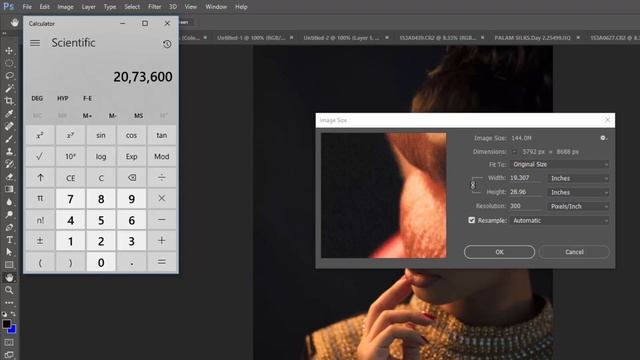Click the CE key in Calculator
The image size is (640, 360).
point(71,178)
